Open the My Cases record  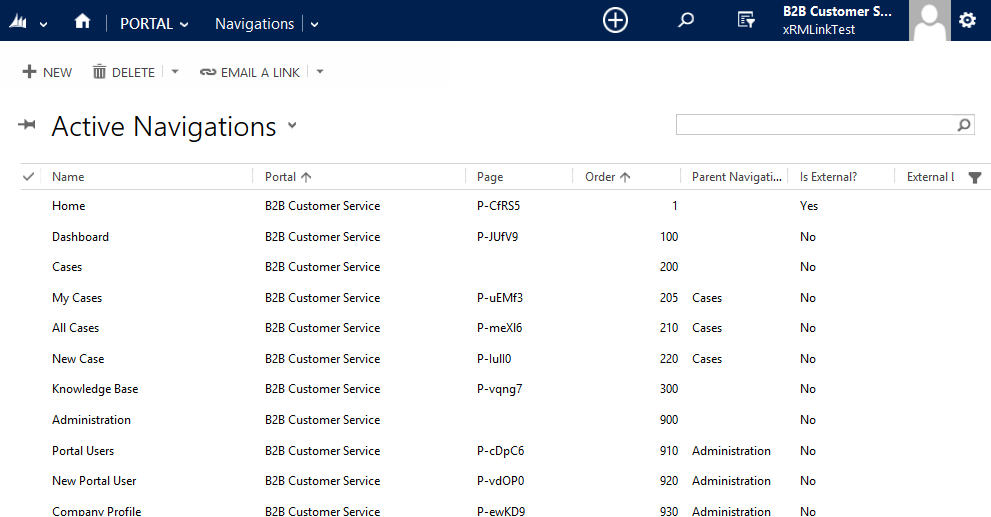click(x=76, y=298)
